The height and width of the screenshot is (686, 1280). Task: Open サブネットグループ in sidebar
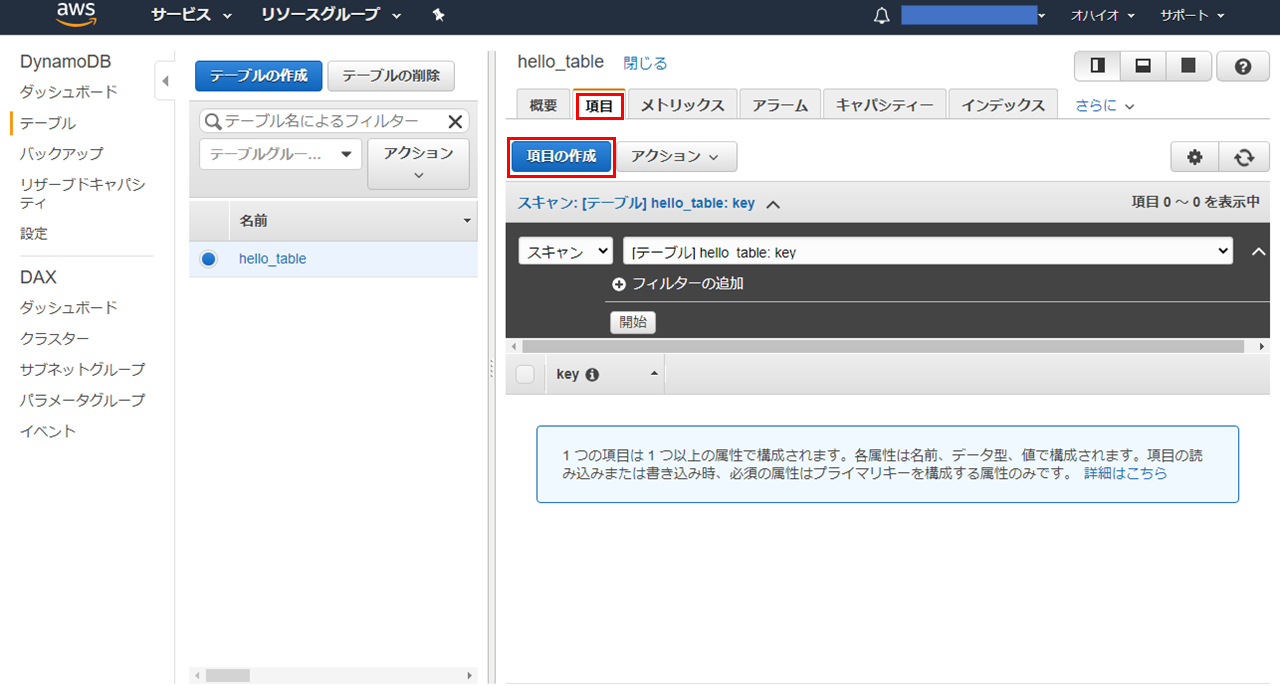(83, 370)
